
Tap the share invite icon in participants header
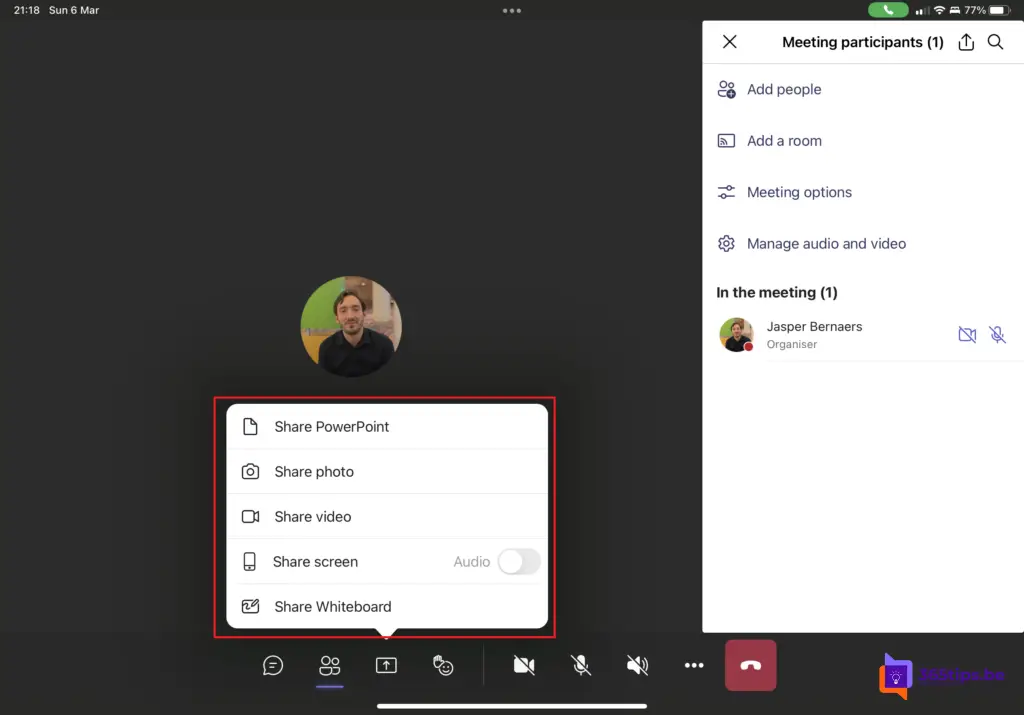966,42
